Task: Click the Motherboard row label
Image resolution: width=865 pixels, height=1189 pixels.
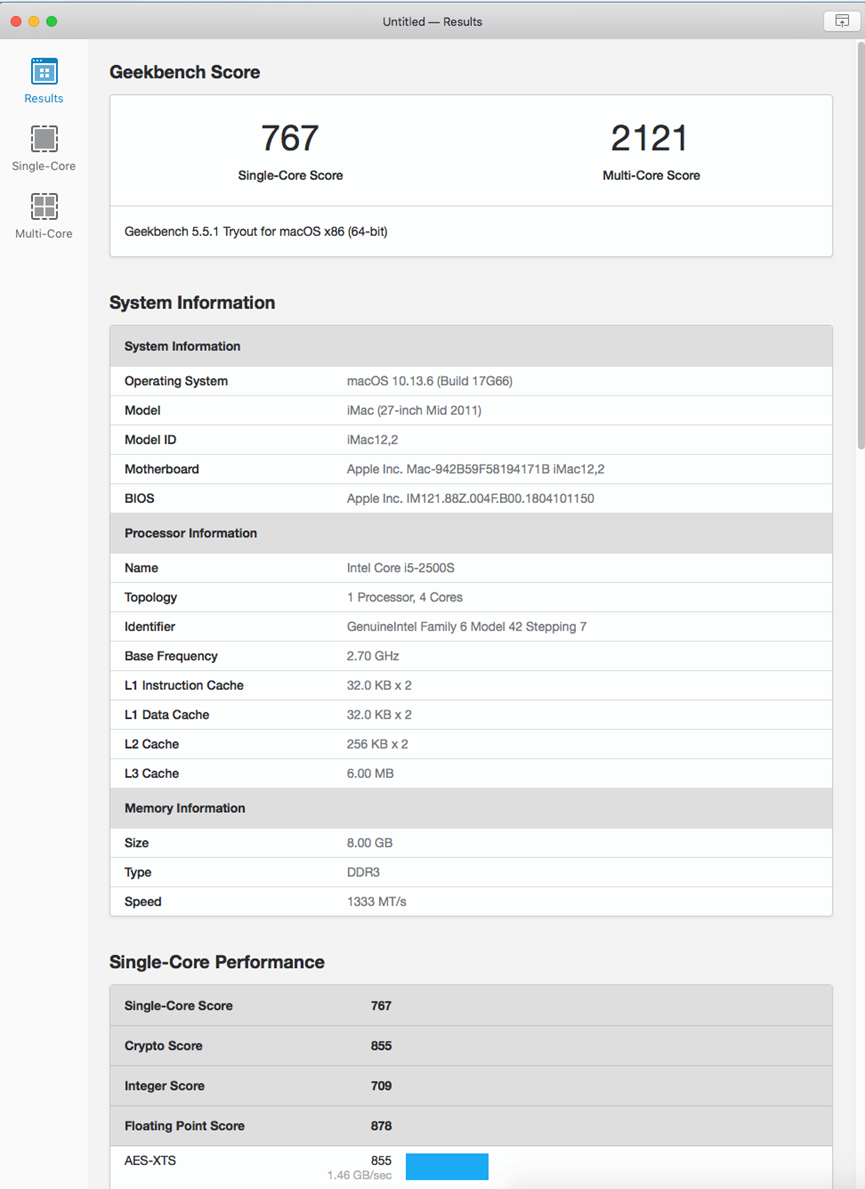Action: click(x=161, y=469)
